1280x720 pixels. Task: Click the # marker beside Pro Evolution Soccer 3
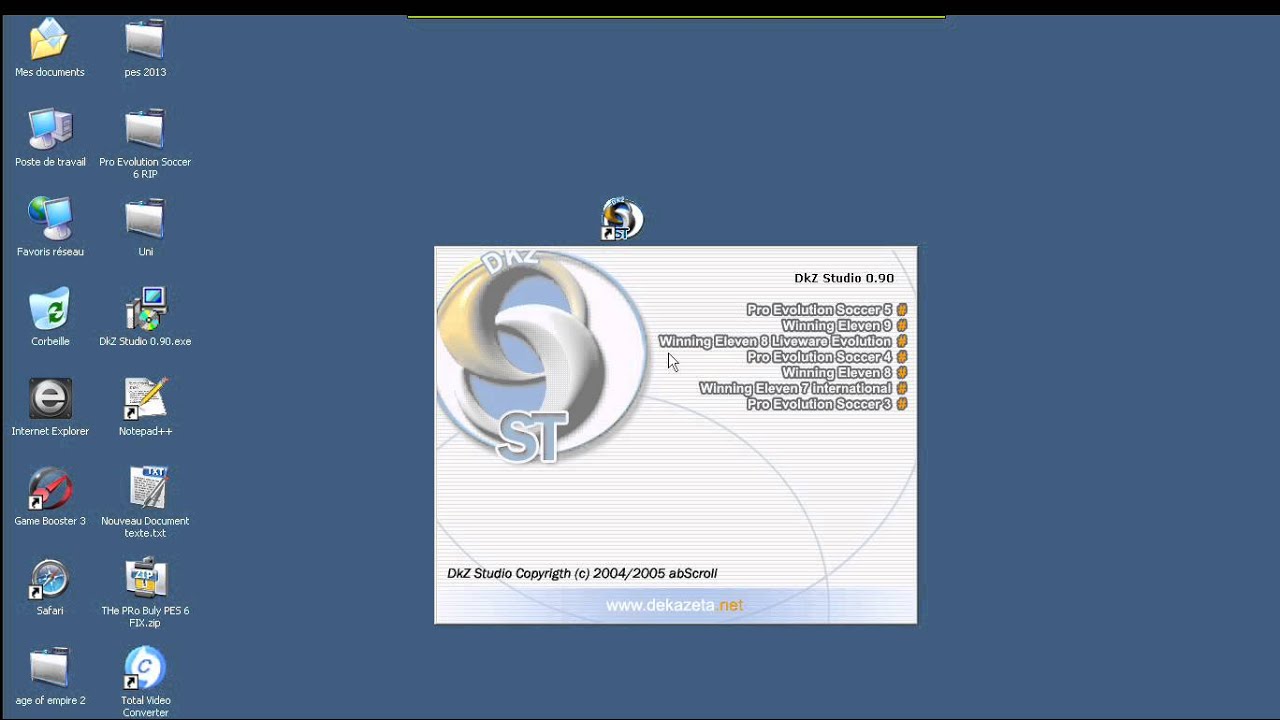(902, 404)
